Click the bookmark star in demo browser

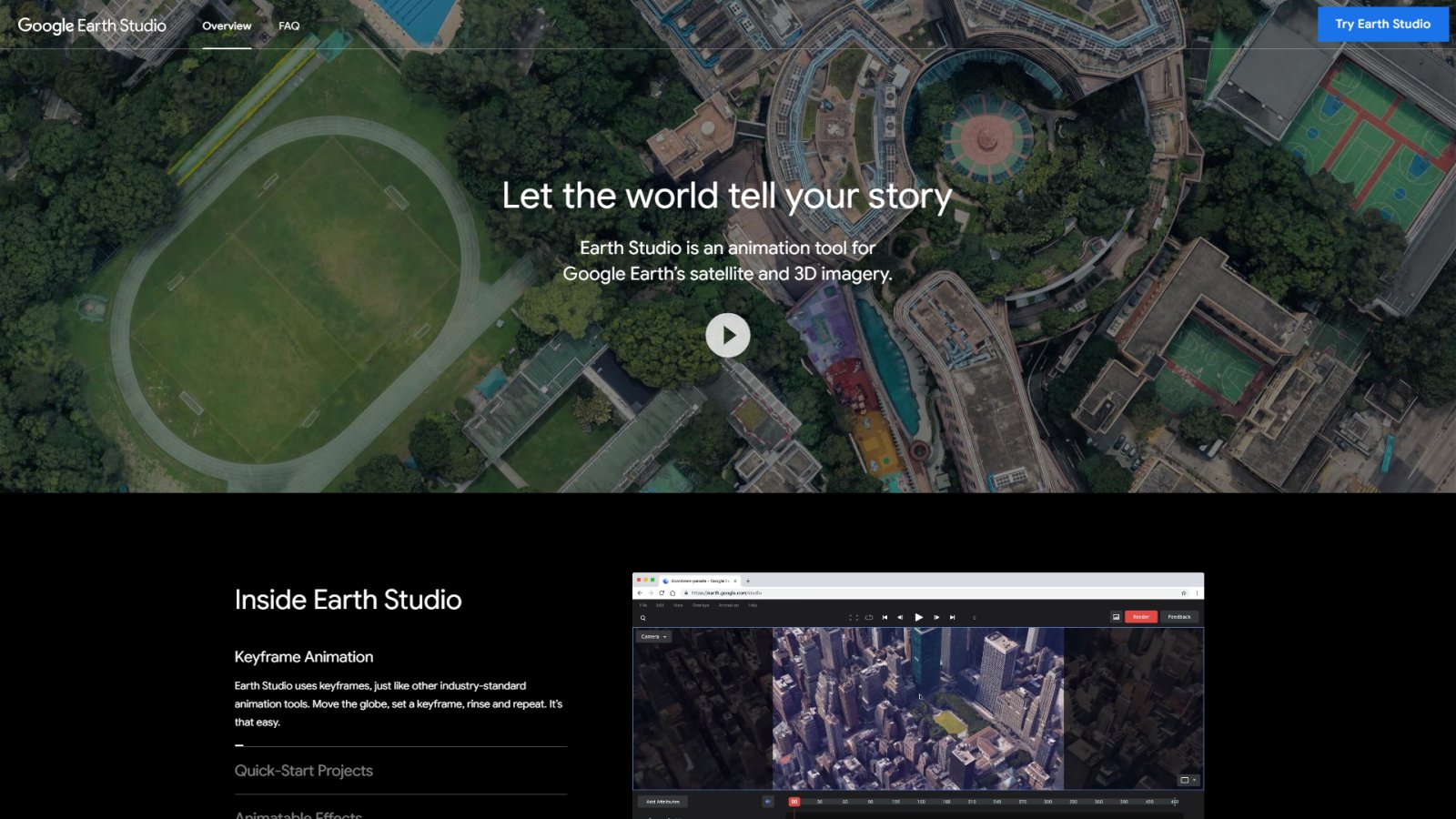(1184, 592)
